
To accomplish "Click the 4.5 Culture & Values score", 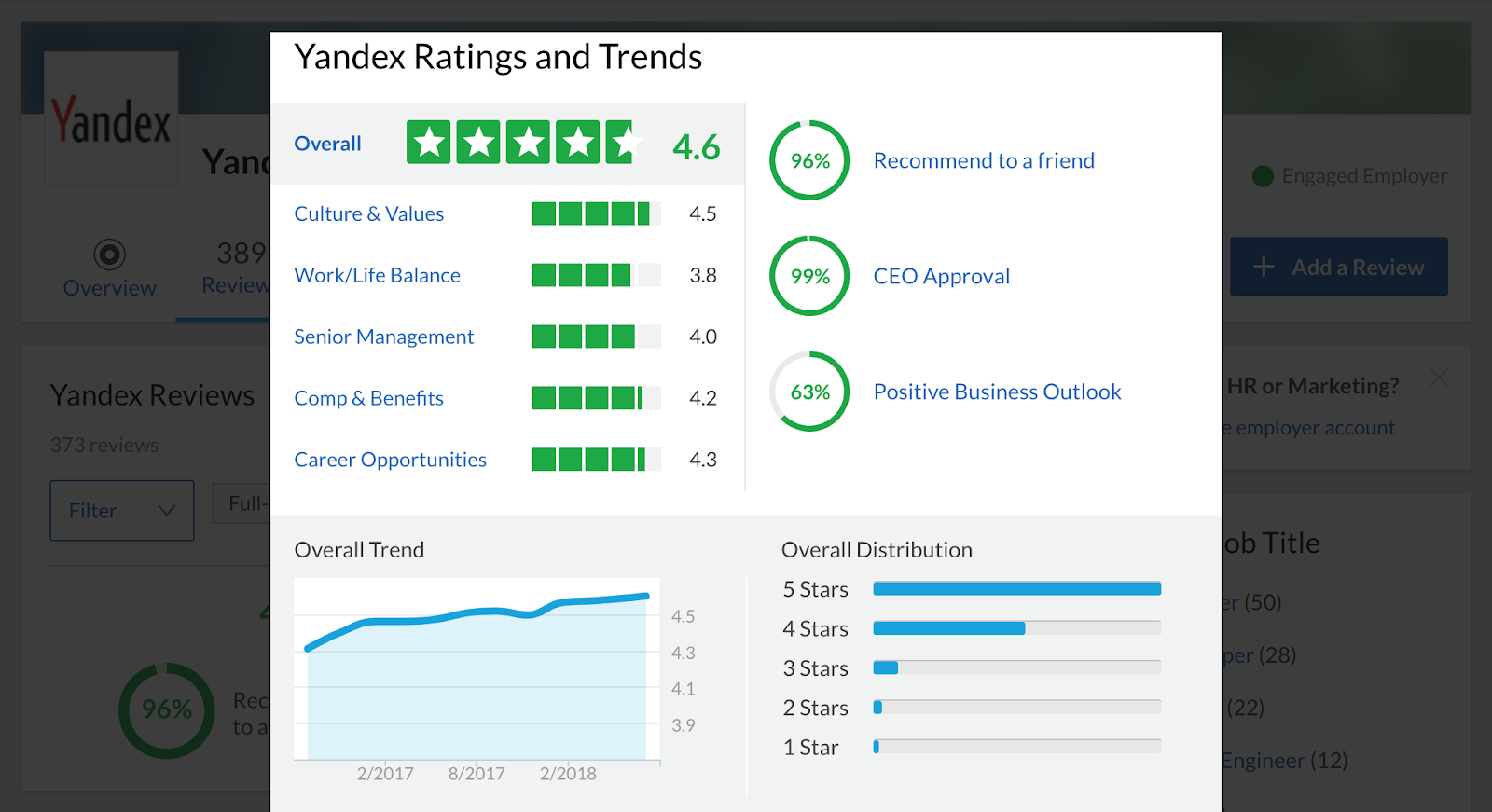I will (x=703, y=213).
